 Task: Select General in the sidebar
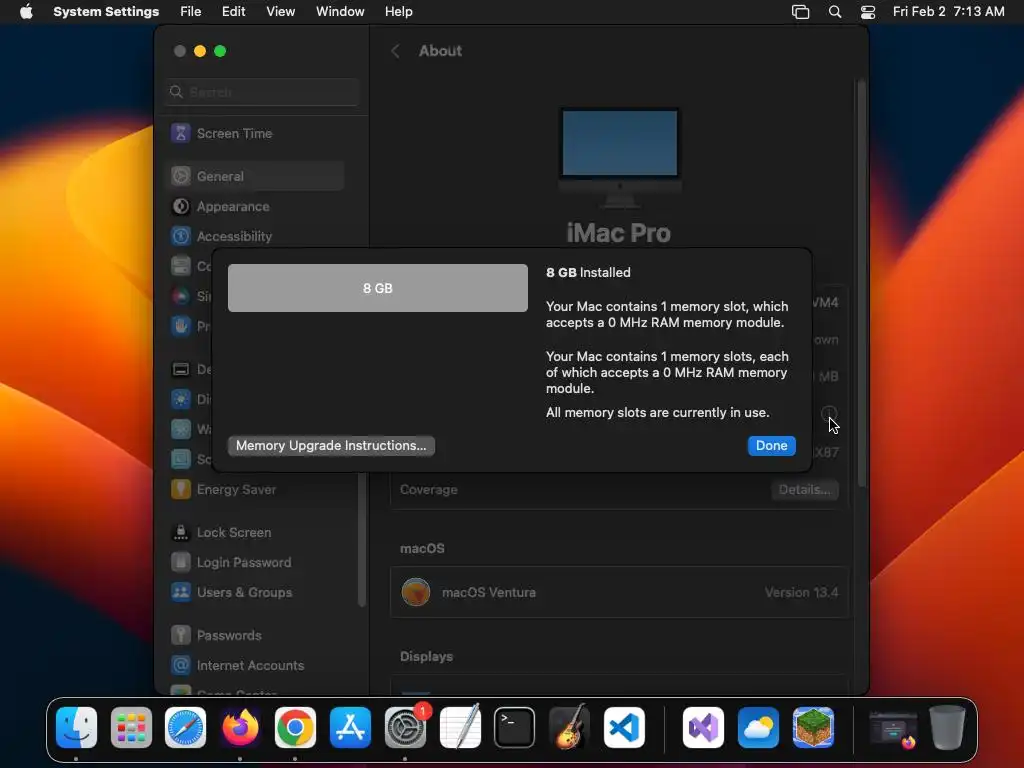[255, 176]
